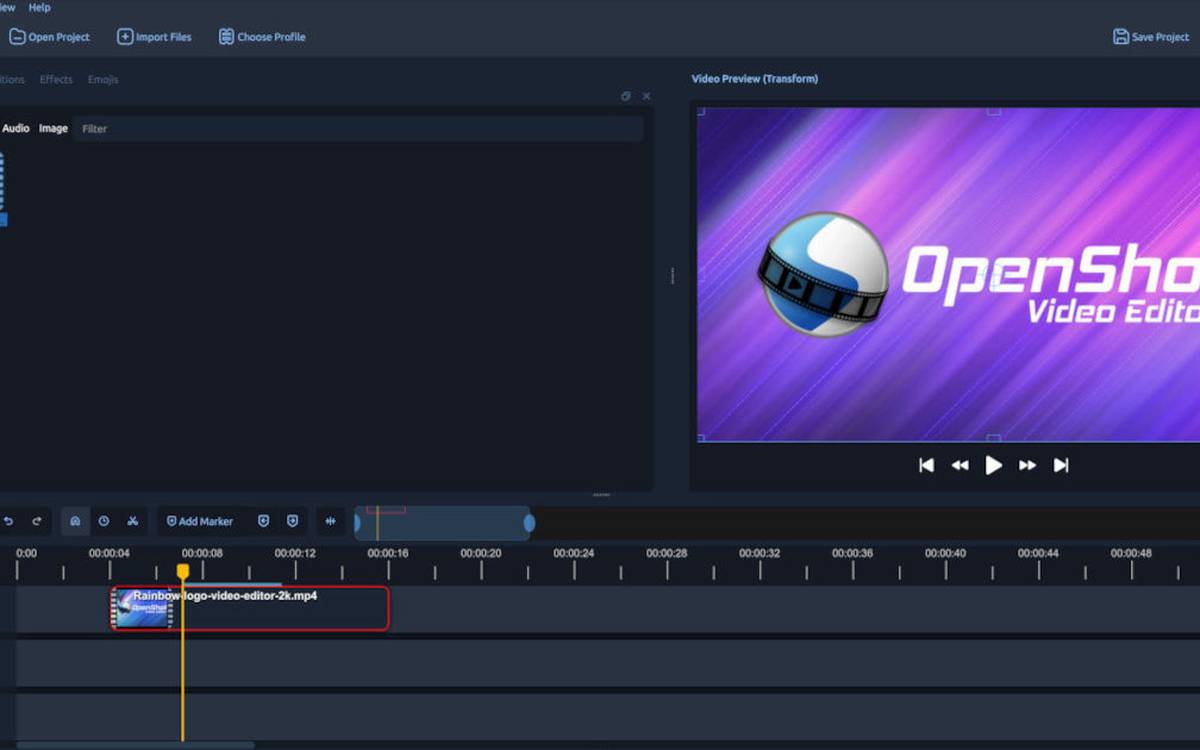Switch to the Effects tab
Image resolution: width=1200 pixels, height=750 pixels.
[56, 79]
